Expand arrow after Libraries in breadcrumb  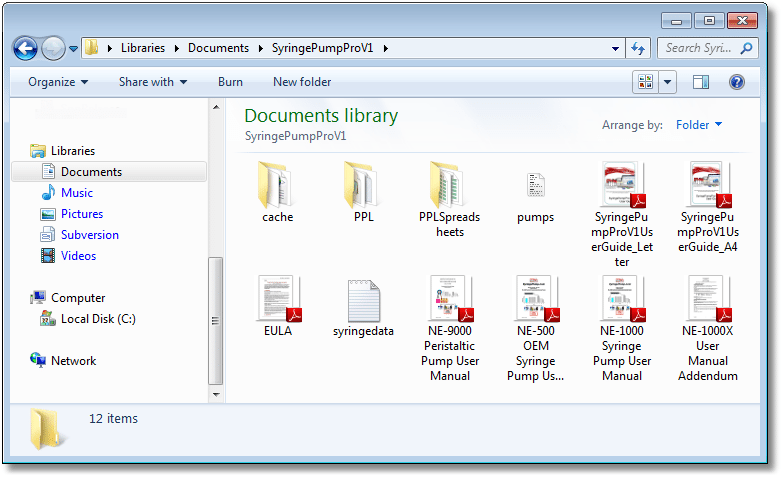pos(177,48)
